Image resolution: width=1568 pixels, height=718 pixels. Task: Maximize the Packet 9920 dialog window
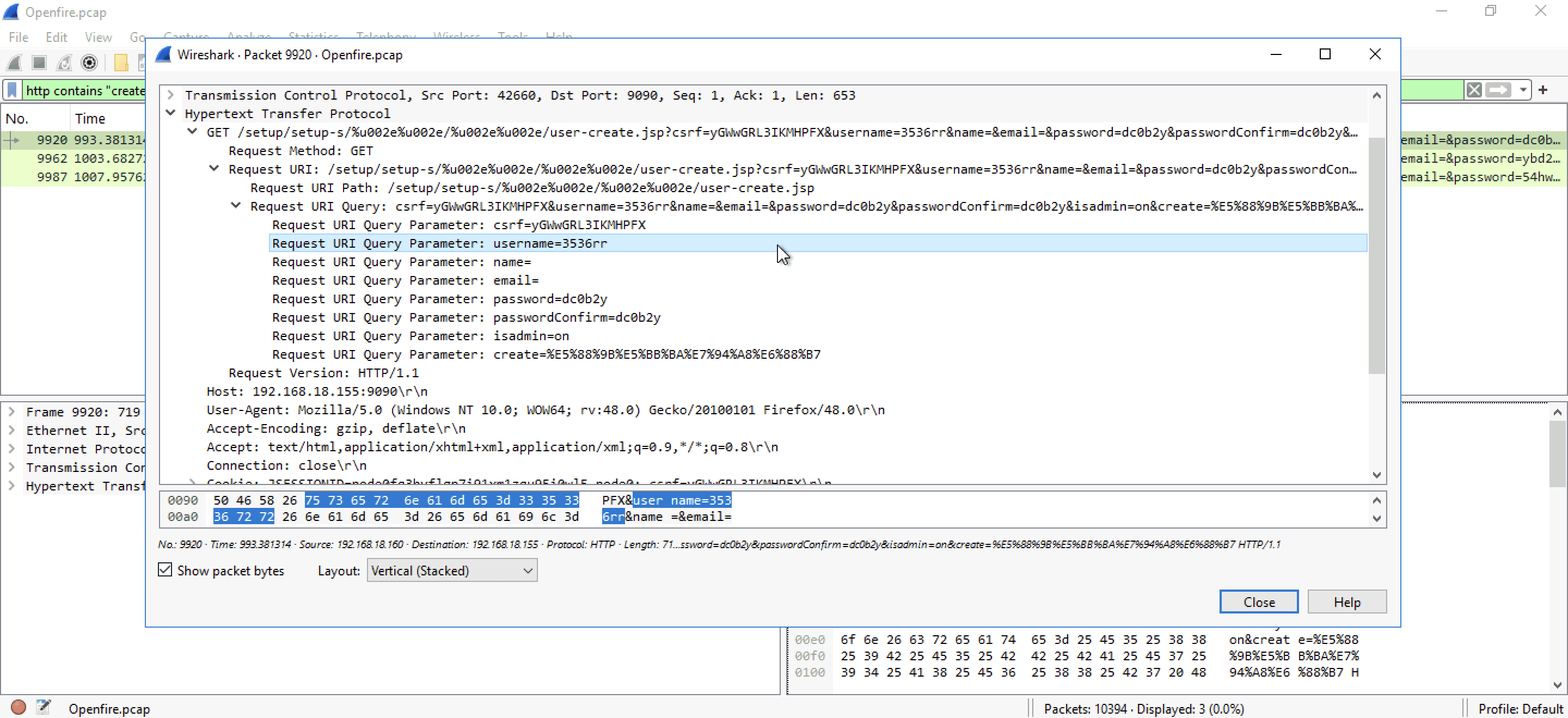tap(1325, 54)
